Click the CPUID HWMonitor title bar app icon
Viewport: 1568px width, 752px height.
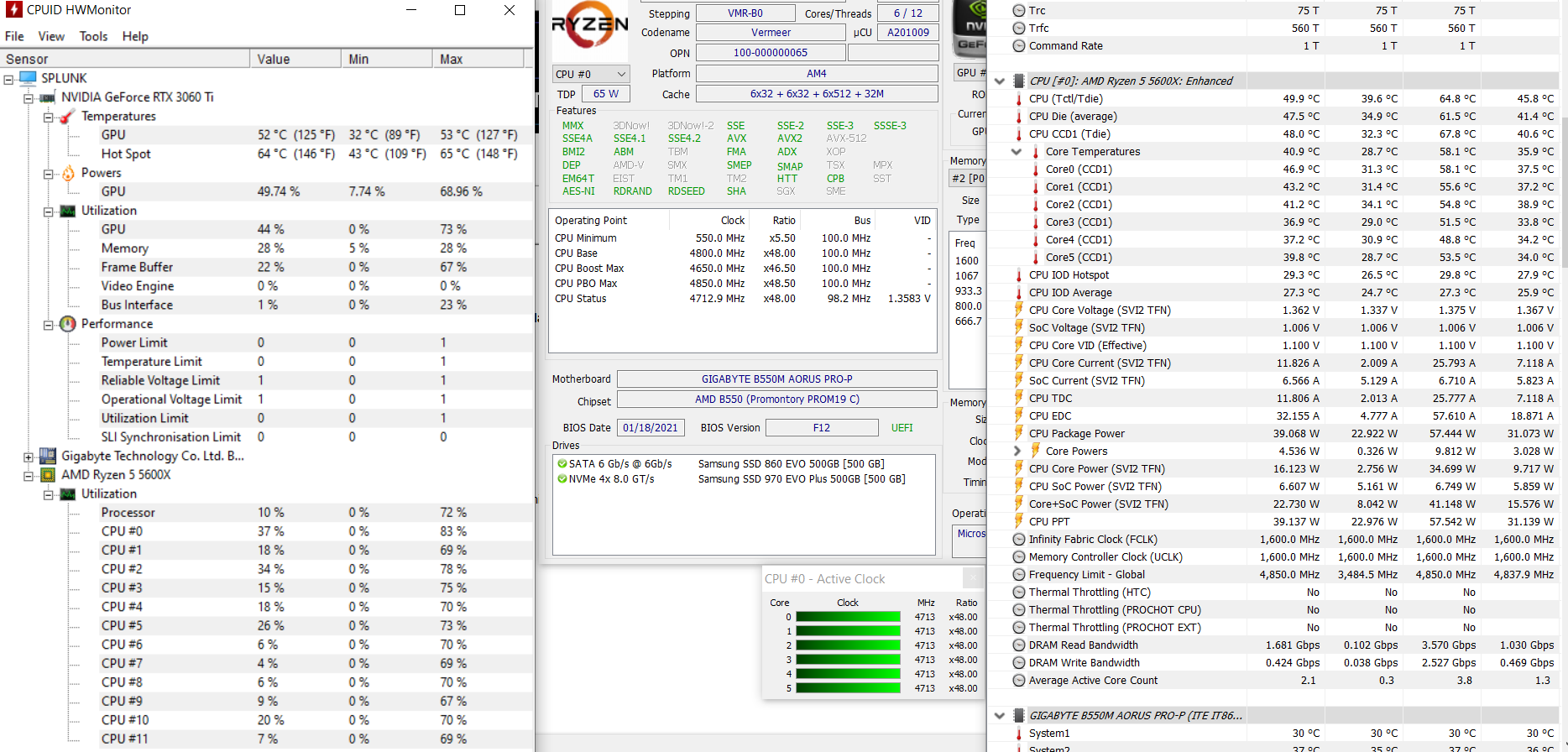[13, 10]
